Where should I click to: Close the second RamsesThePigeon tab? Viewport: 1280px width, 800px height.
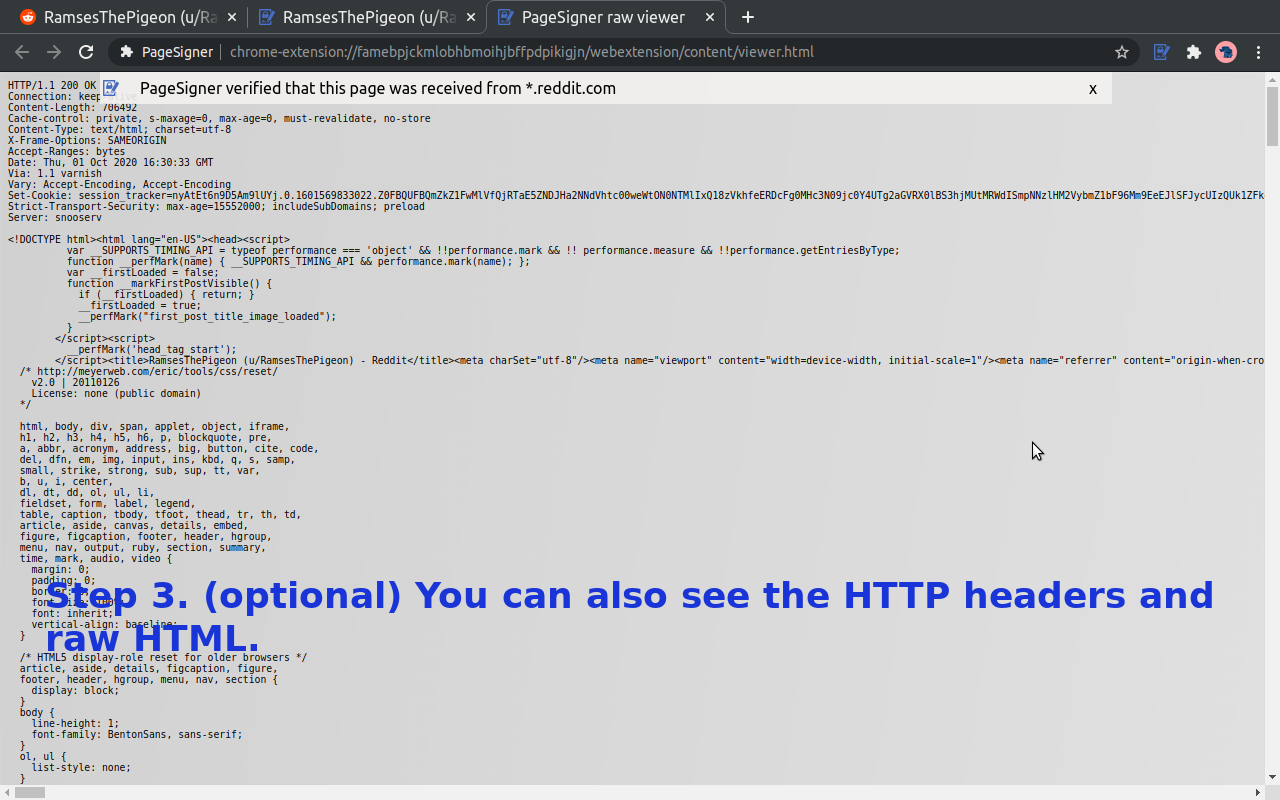point(471,17)
